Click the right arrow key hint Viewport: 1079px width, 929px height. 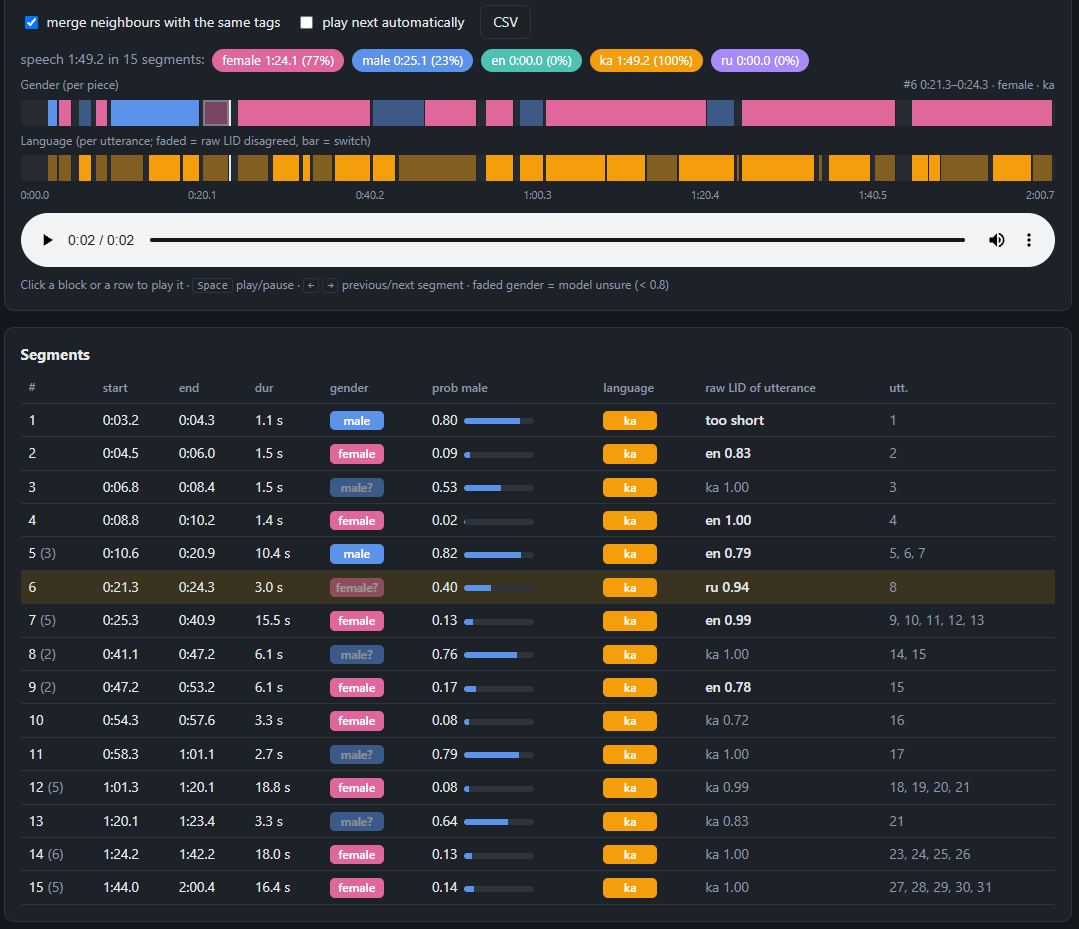coord(330,285)
